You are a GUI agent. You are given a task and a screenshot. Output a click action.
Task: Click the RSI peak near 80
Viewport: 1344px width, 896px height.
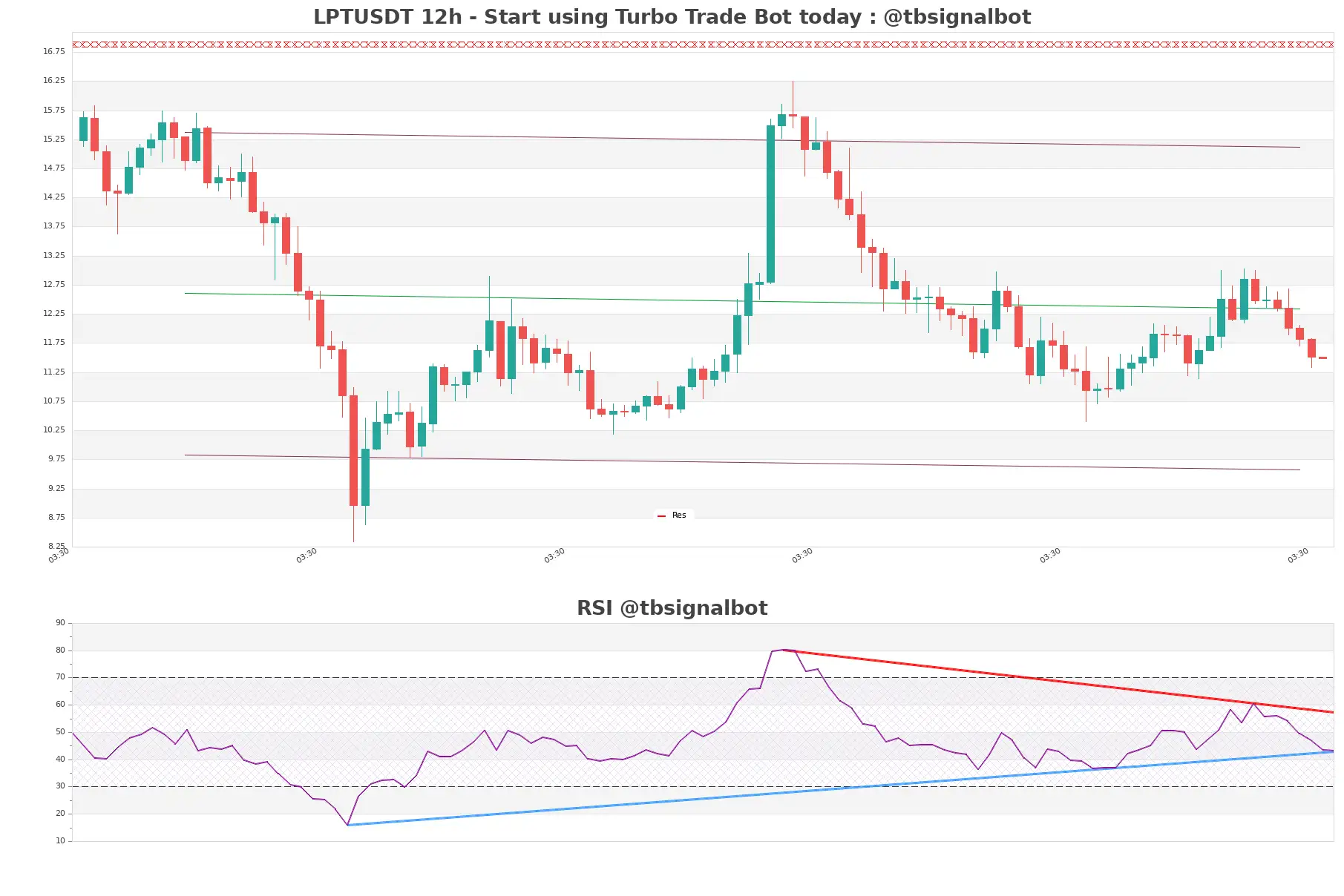point(782,650)
